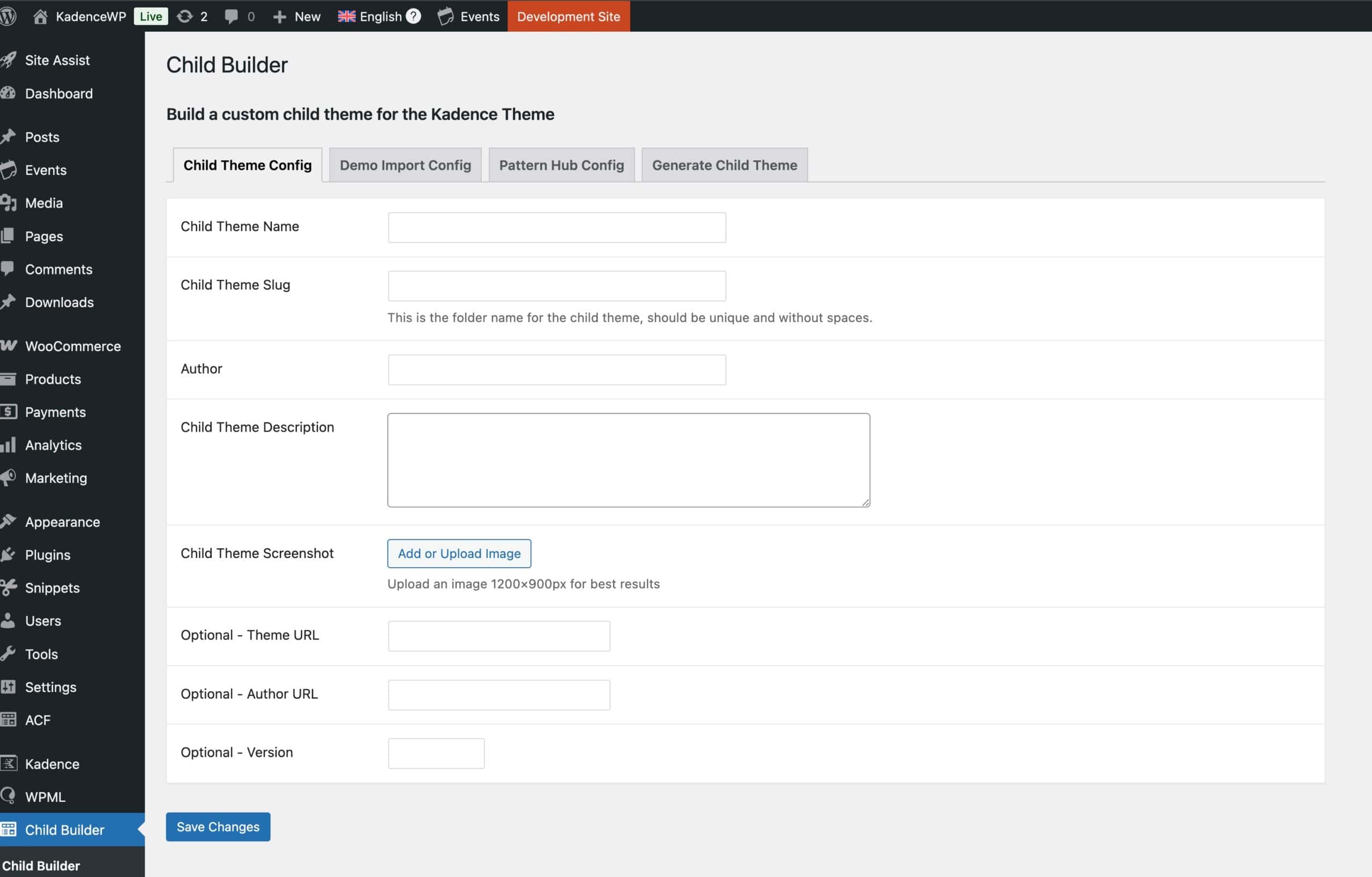Open the WPML language icon
The height and width of the screenshot is (877, 1372).
9,797
